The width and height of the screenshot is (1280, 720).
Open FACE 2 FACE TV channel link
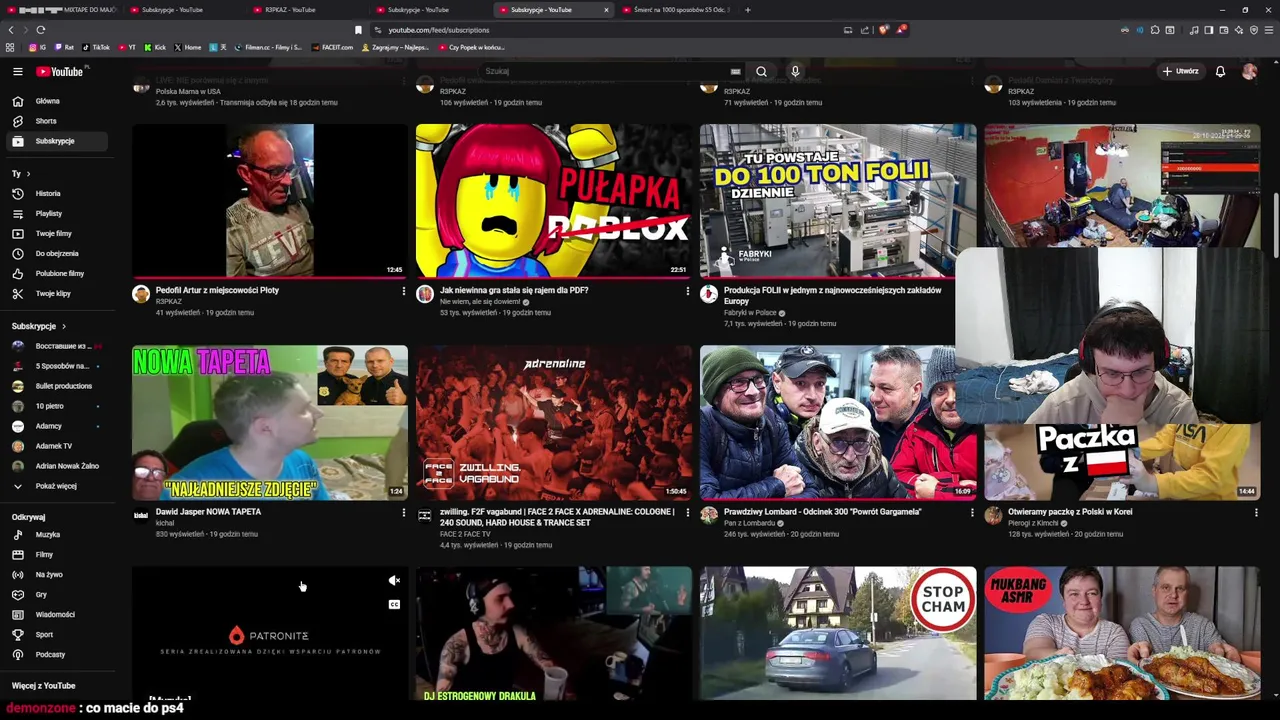(x=465, y=534)
